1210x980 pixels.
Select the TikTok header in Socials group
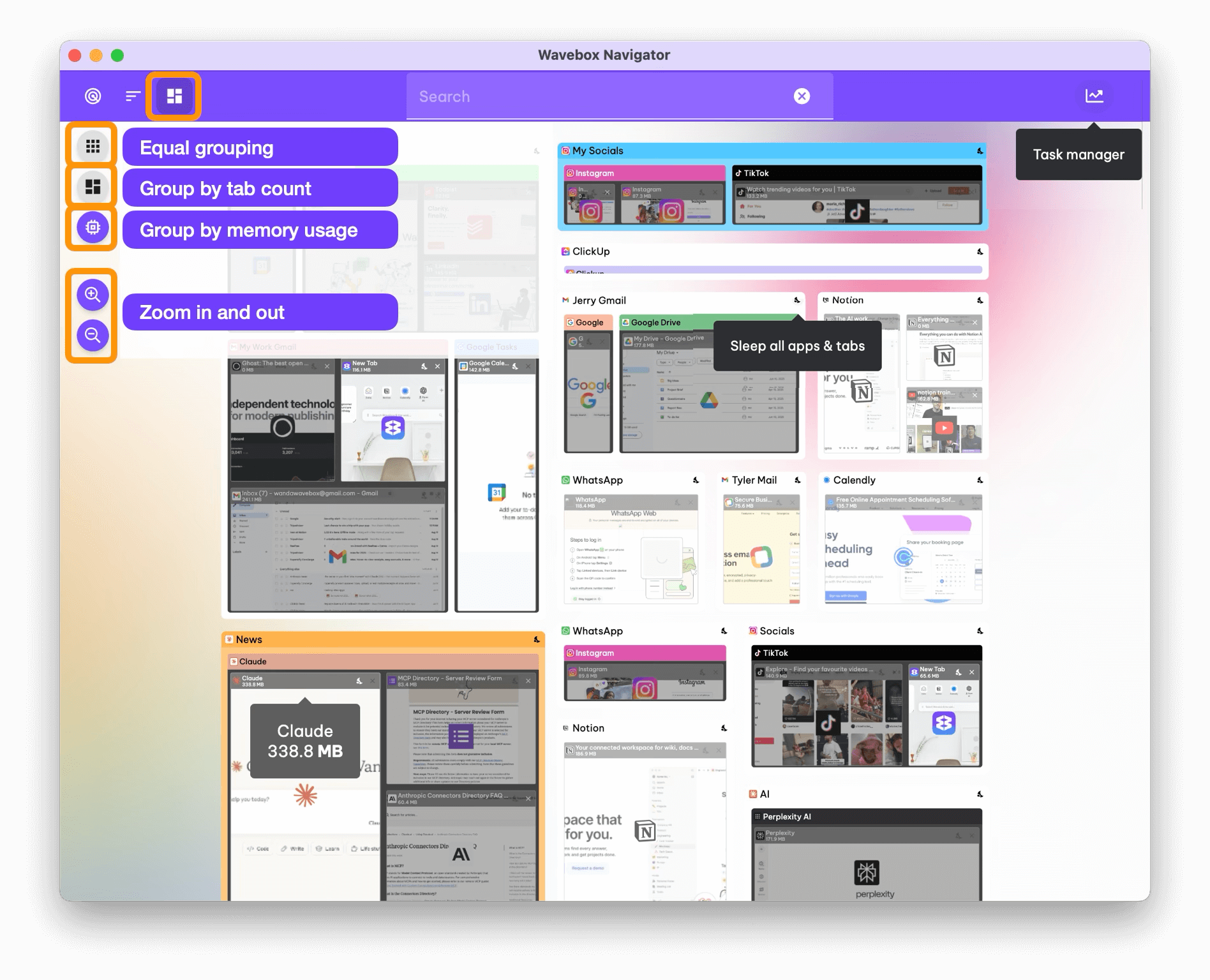click(867, 653)
